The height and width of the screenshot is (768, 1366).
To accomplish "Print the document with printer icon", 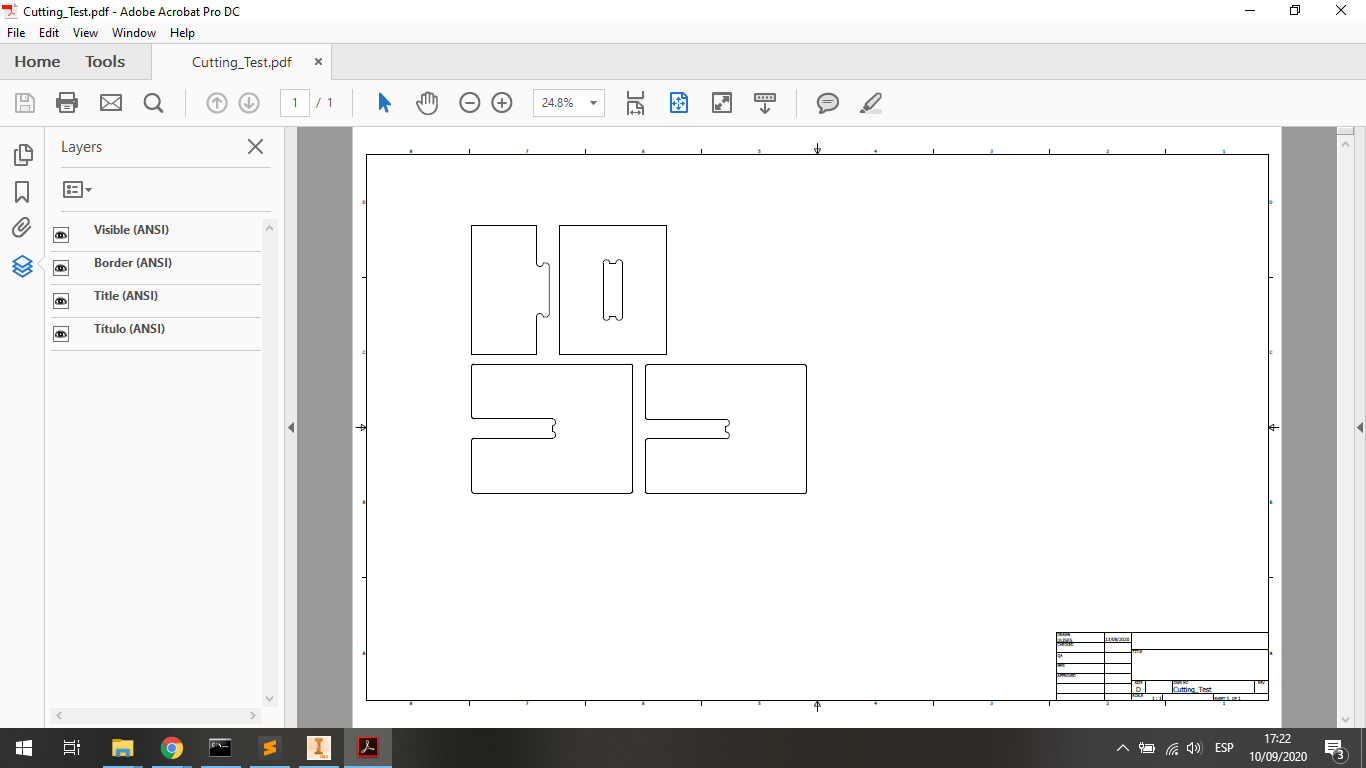I will 67,103.
